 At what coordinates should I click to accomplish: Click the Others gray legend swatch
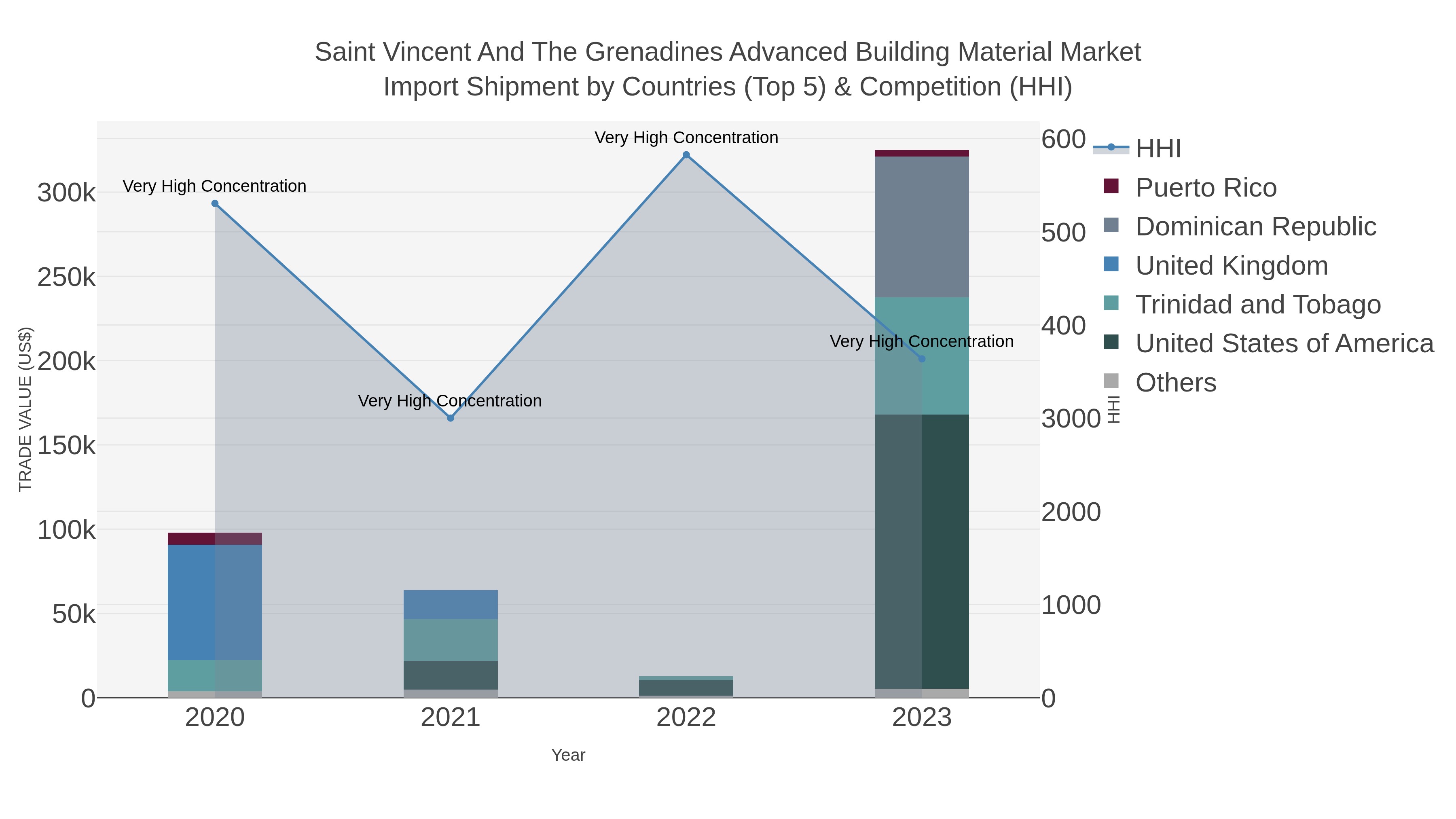[x=1111, y=381]
